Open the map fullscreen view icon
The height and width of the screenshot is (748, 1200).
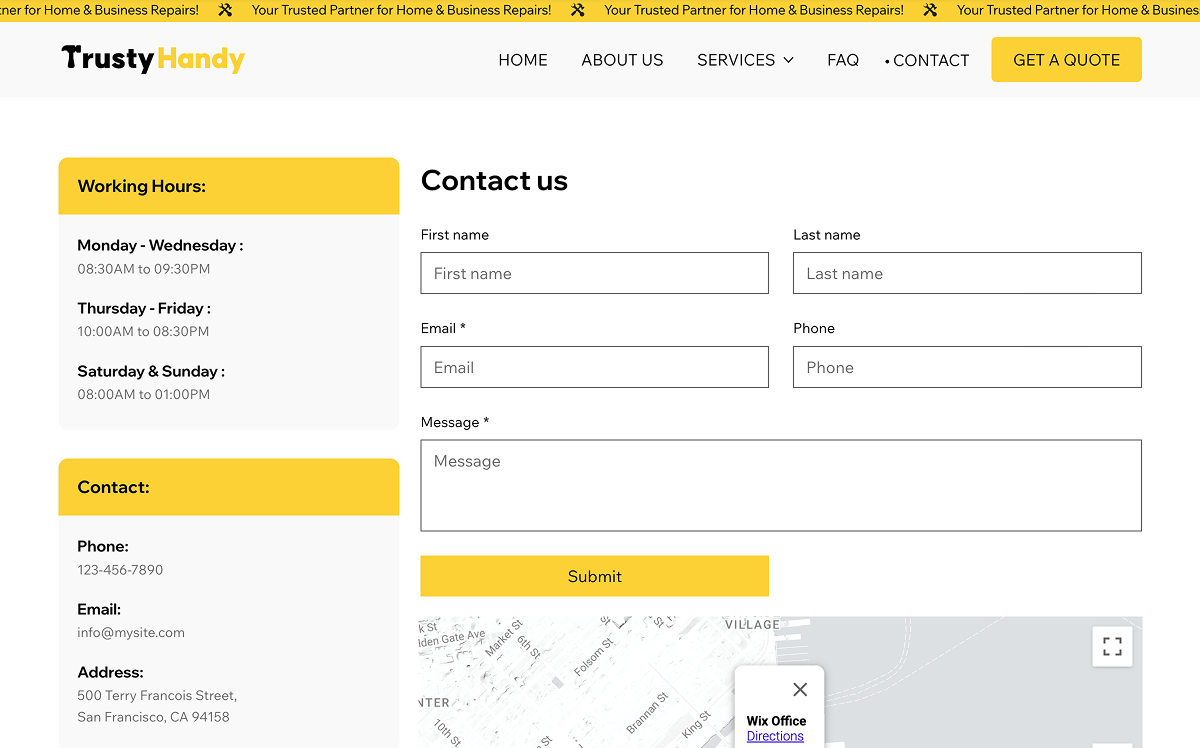click(1111, 646)
